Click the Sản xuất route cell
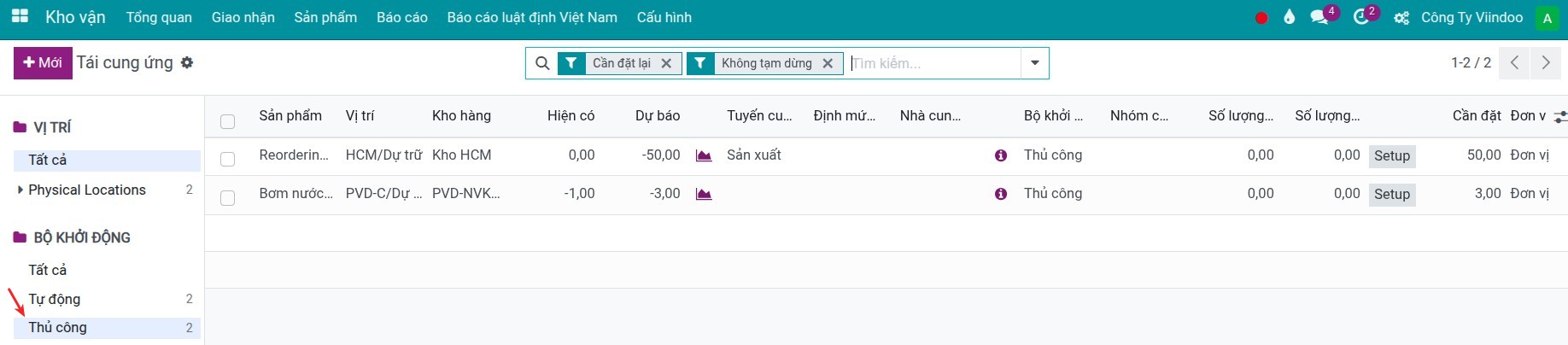The width and height of the screenshot is (1568, 345). tap(754, 155)
